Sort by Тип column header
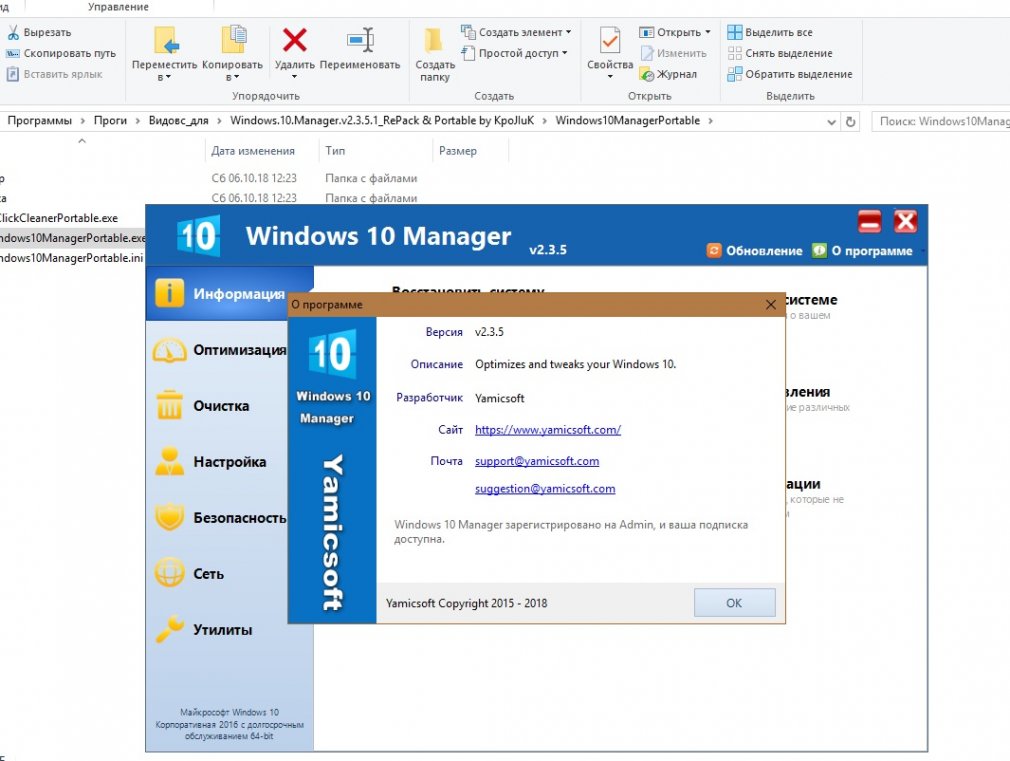Viewport: 1010px width, 761px height. pos(335,151)
